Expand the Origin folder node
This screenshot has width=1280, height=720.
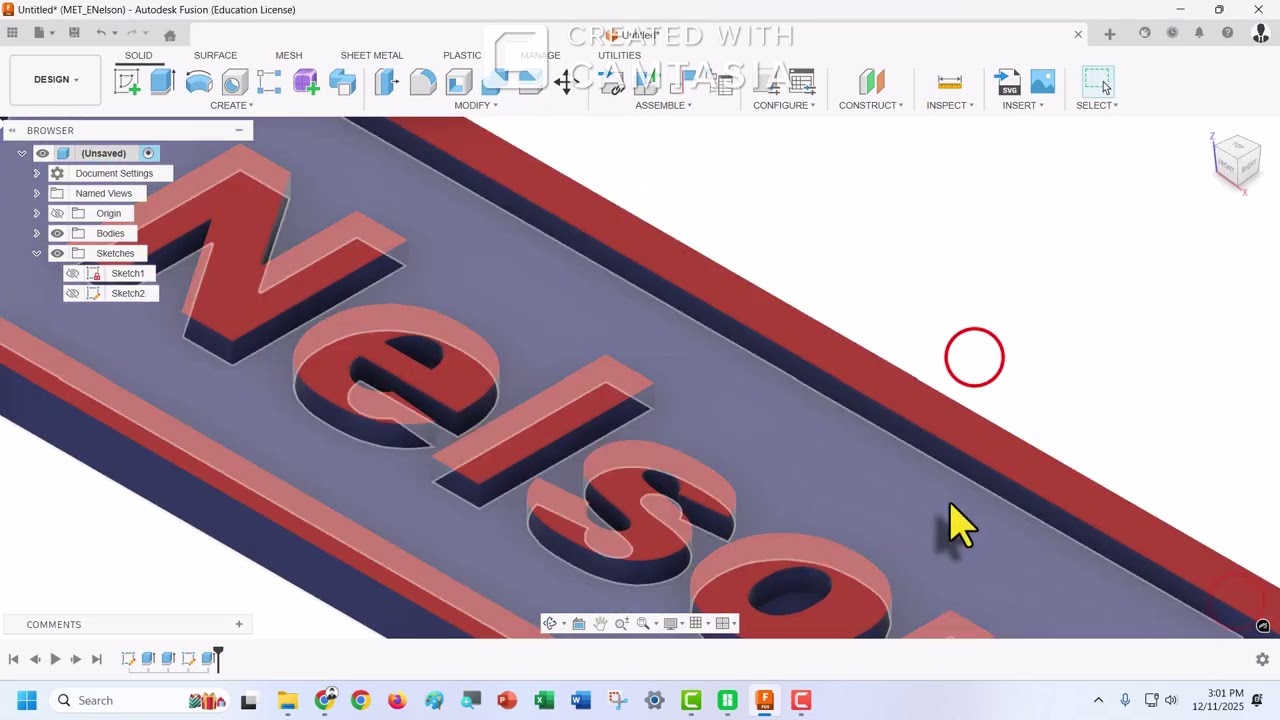point(37,213)
